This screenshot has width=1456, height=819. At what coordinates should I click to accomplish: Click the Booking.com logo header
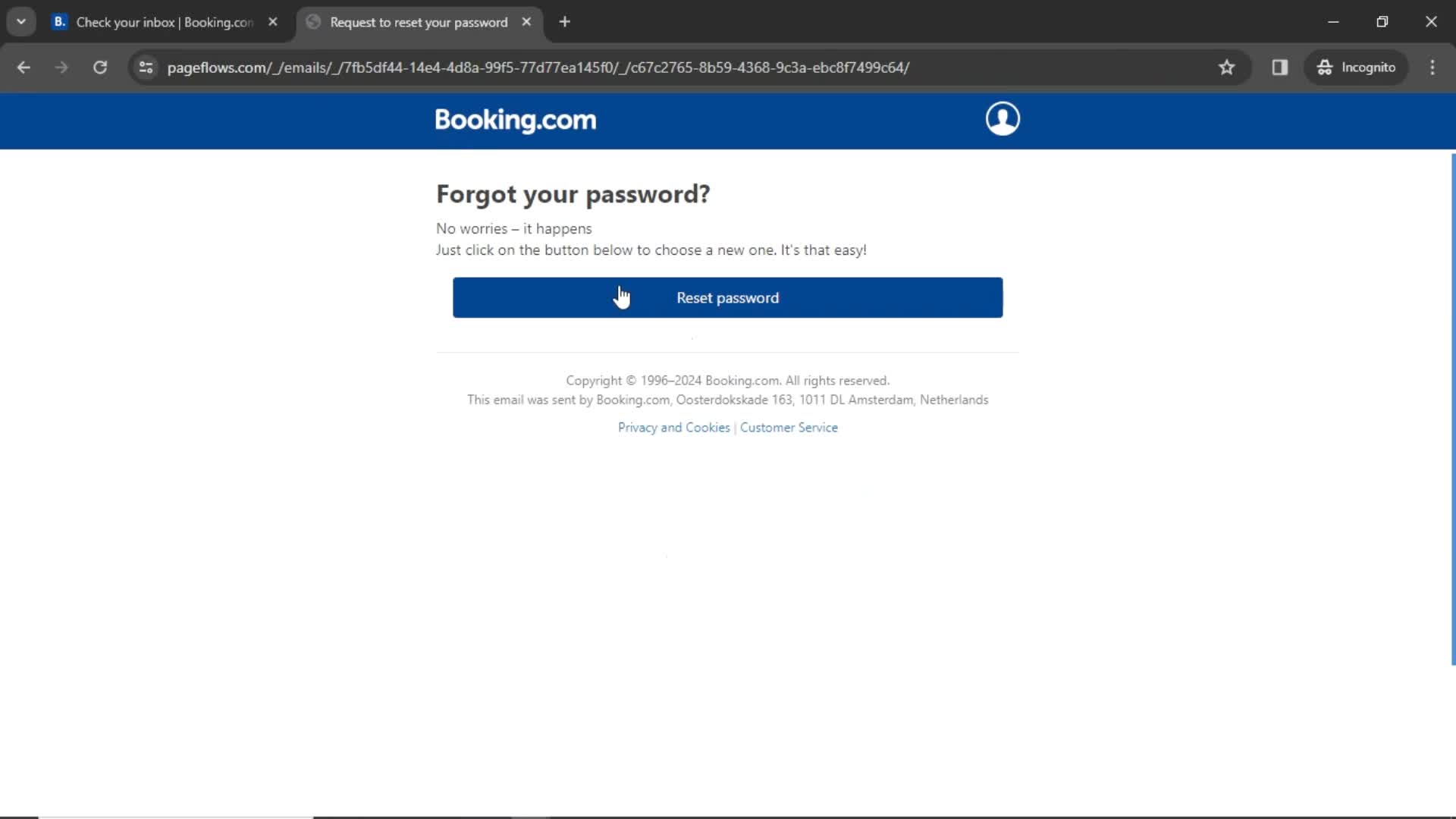coord(516,120)
